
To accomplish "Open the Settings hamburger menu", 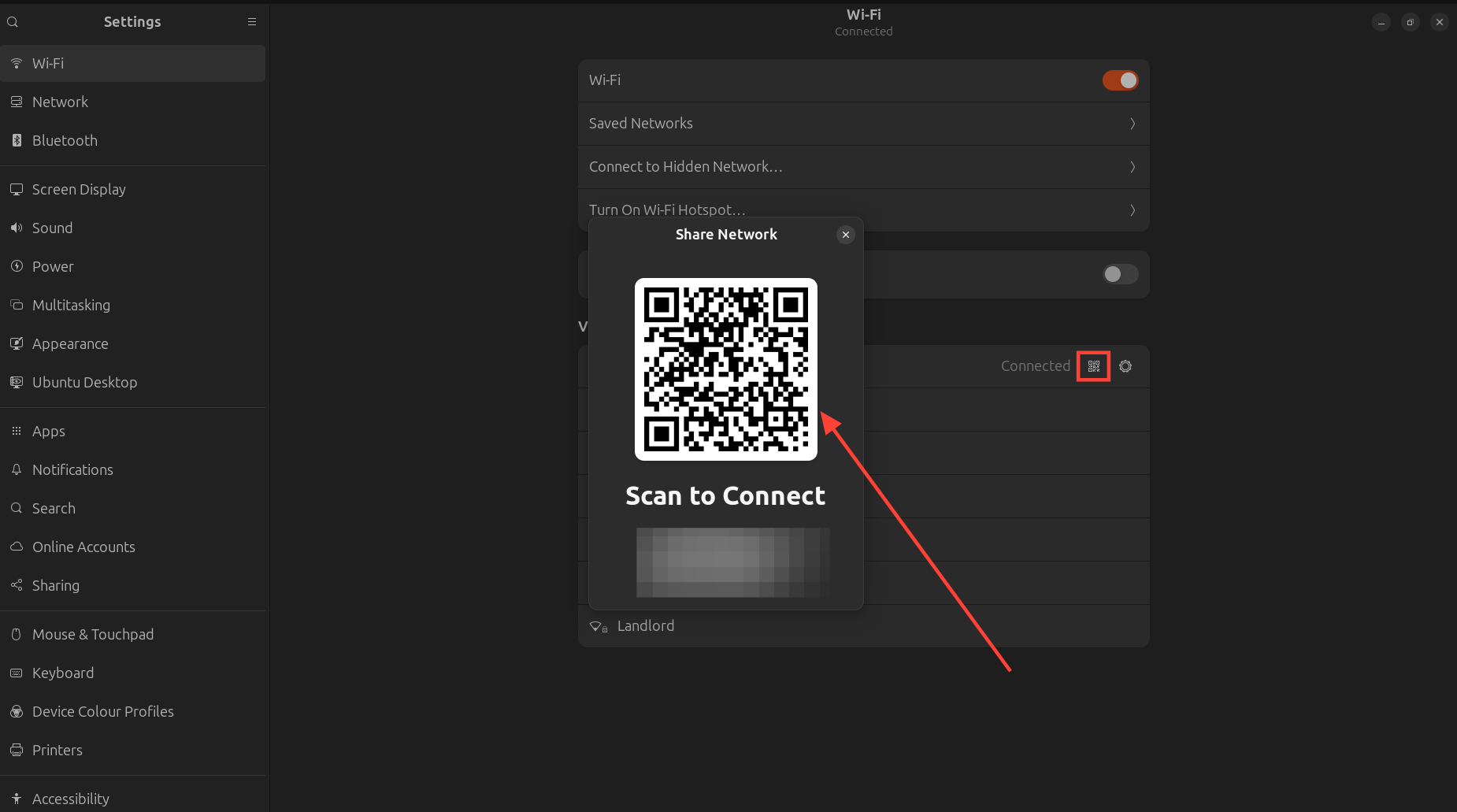I will tap(252, 22).
